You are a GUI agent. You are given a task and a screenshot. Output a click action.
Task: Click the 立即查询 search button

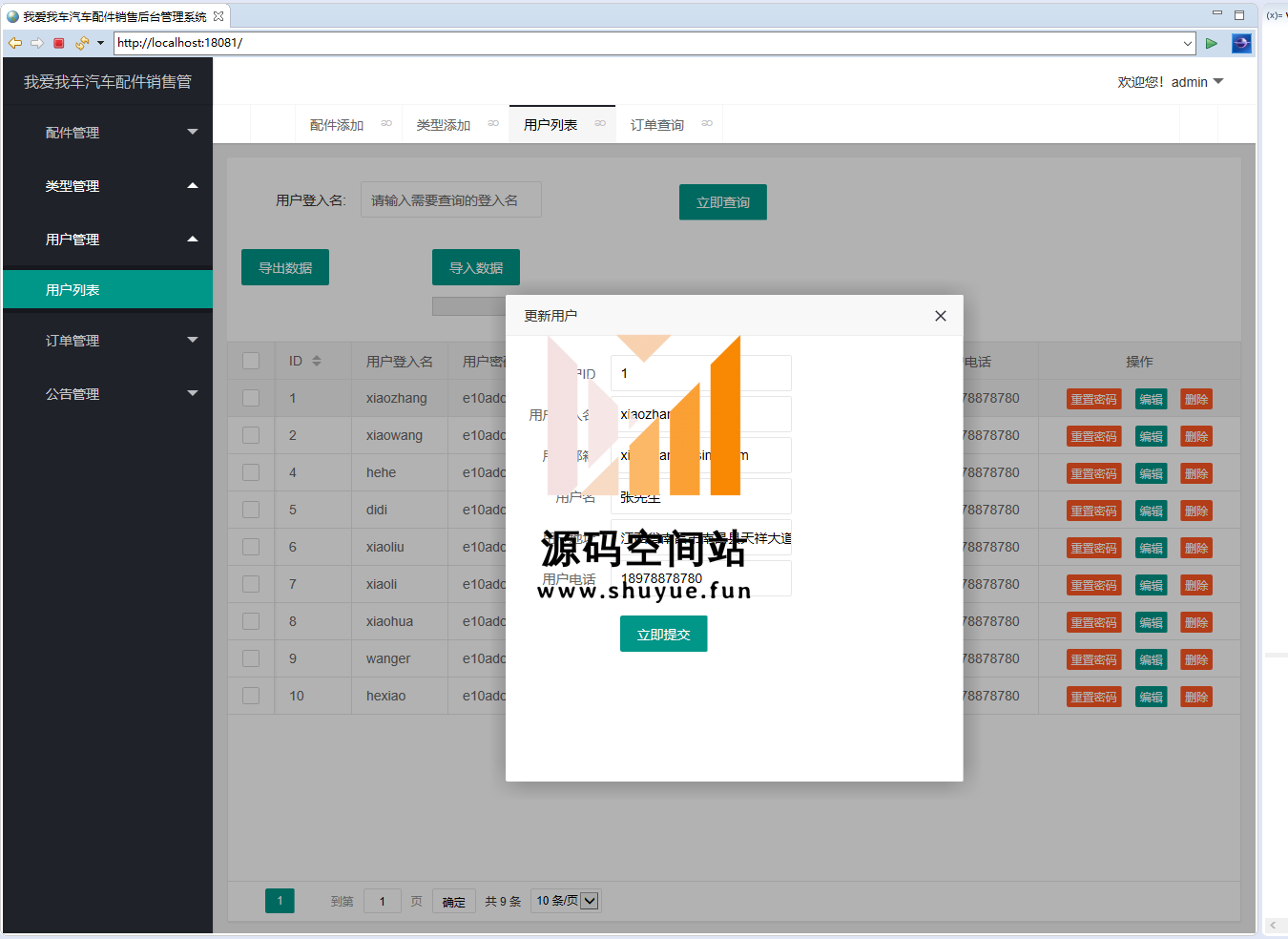coord(723,202)
